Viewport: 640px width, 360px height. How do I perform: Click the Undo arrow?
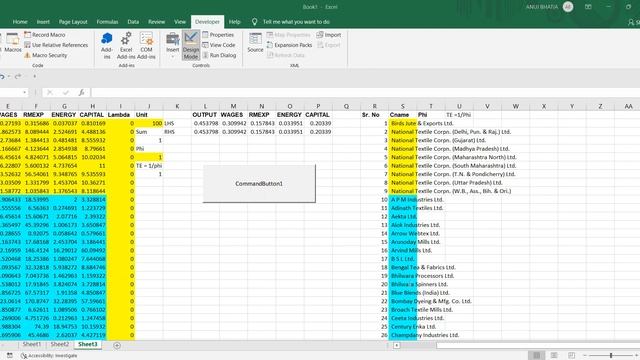2,76
